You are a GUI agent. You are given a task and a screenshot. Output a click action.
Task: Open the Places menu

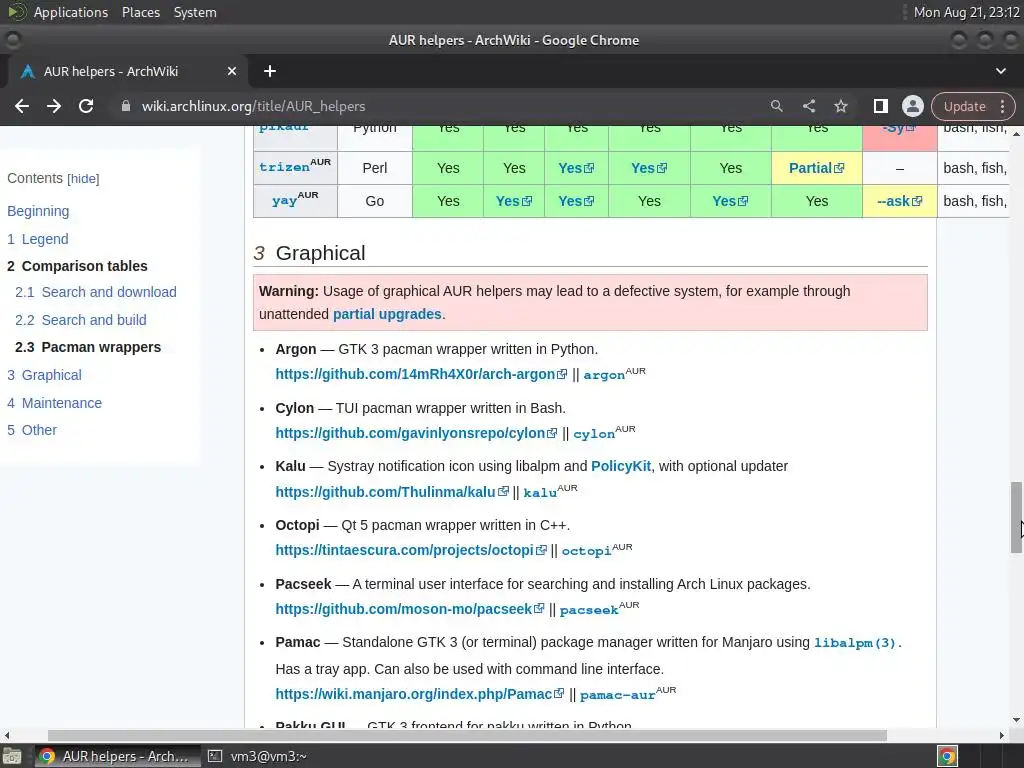tap(141, 12)
